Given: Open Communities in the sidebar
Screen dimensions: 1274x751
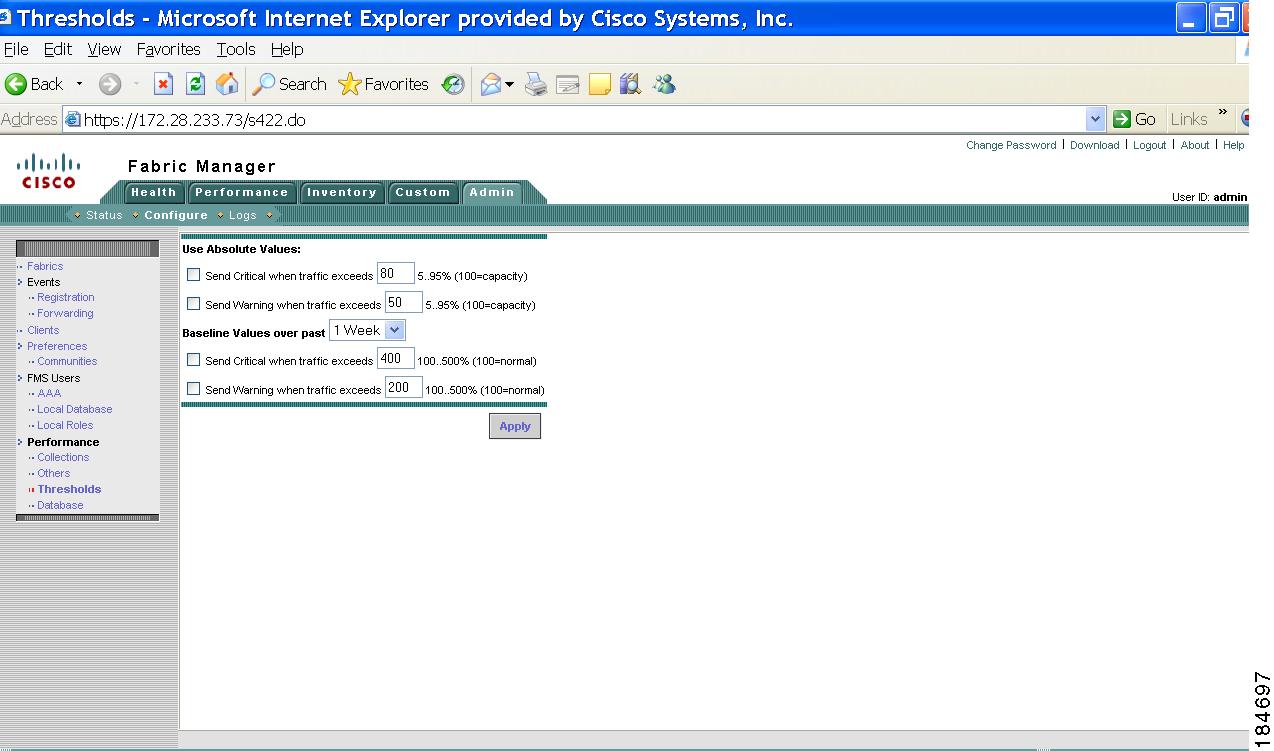Looking at the screenshot, I should 67,361.
